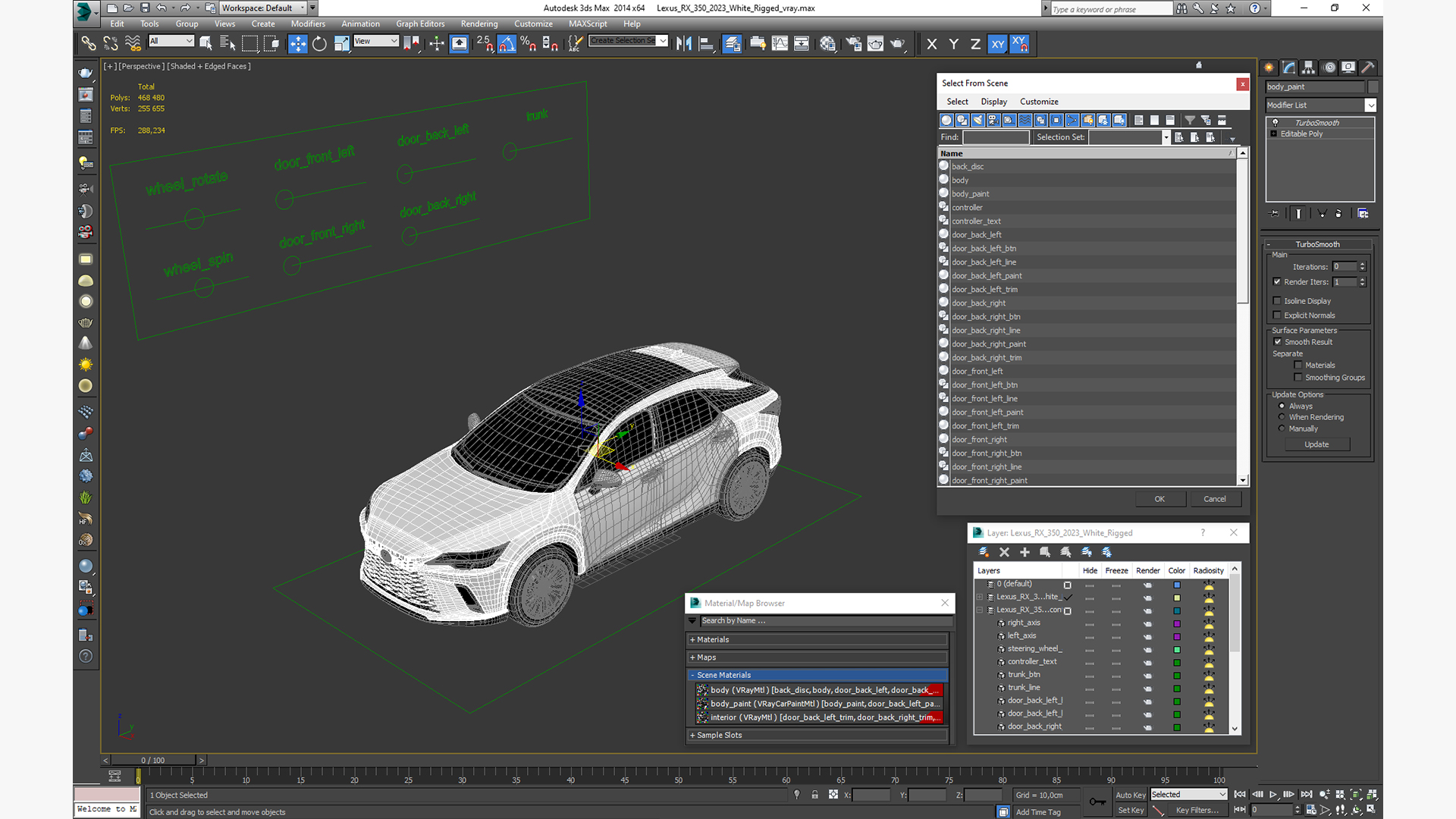The image size is (1456, 819).
Task: Click the Play Animation button
Action: point(1273,795)
